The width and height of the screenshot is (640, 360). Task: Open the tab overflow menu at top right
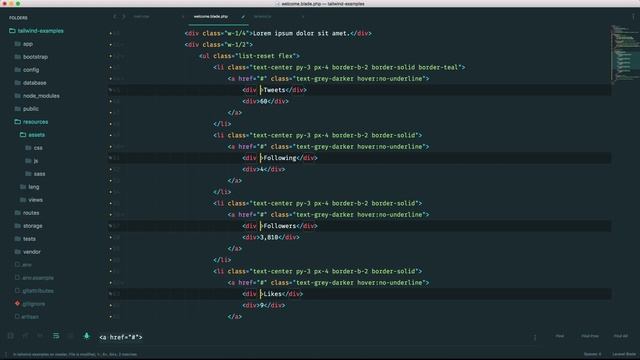[633, 16]
